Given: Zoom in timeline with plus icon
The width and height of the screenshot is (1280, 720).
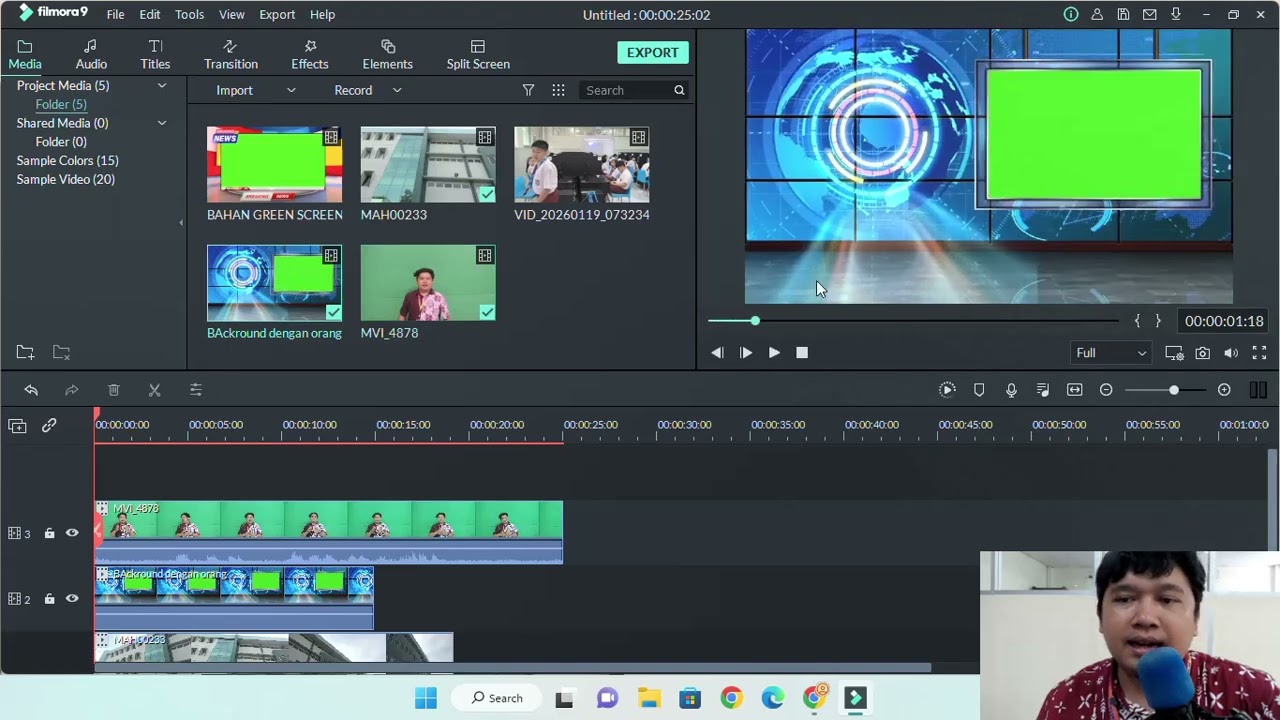Looking at the screenshot, I should [x=1224, y=390].
